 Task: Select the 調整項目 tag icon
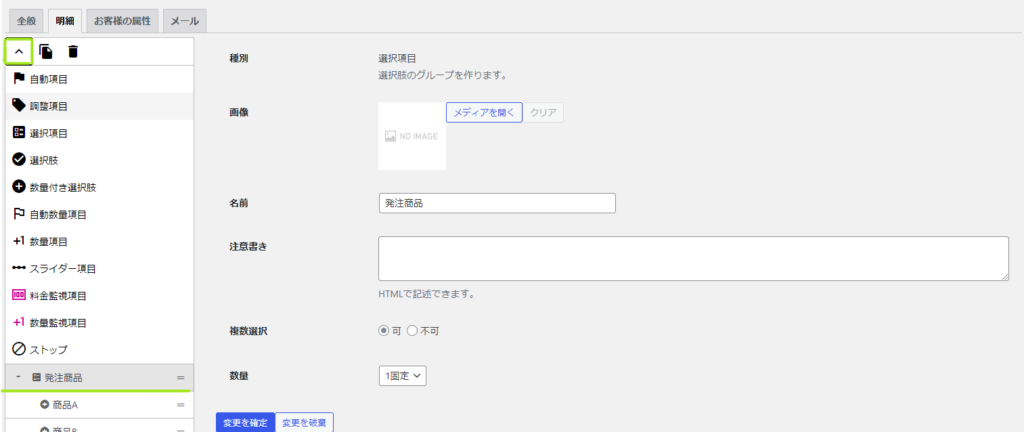18,105
